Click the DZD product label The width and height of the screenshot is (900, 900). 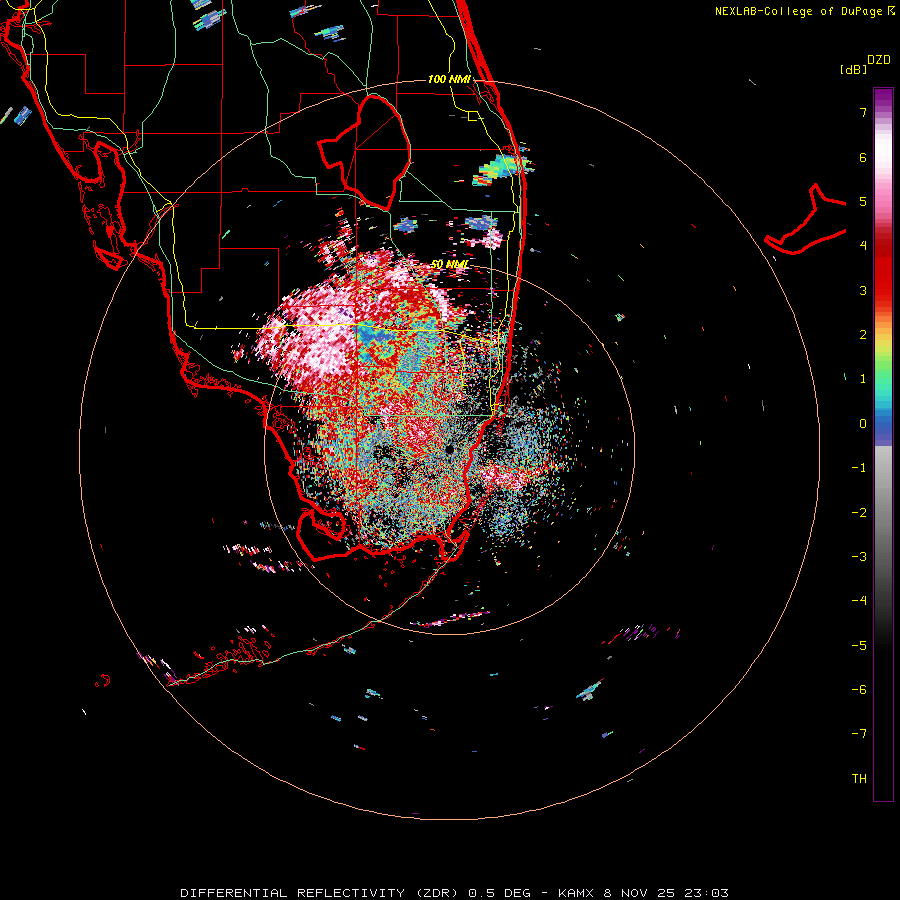[879, 60]
